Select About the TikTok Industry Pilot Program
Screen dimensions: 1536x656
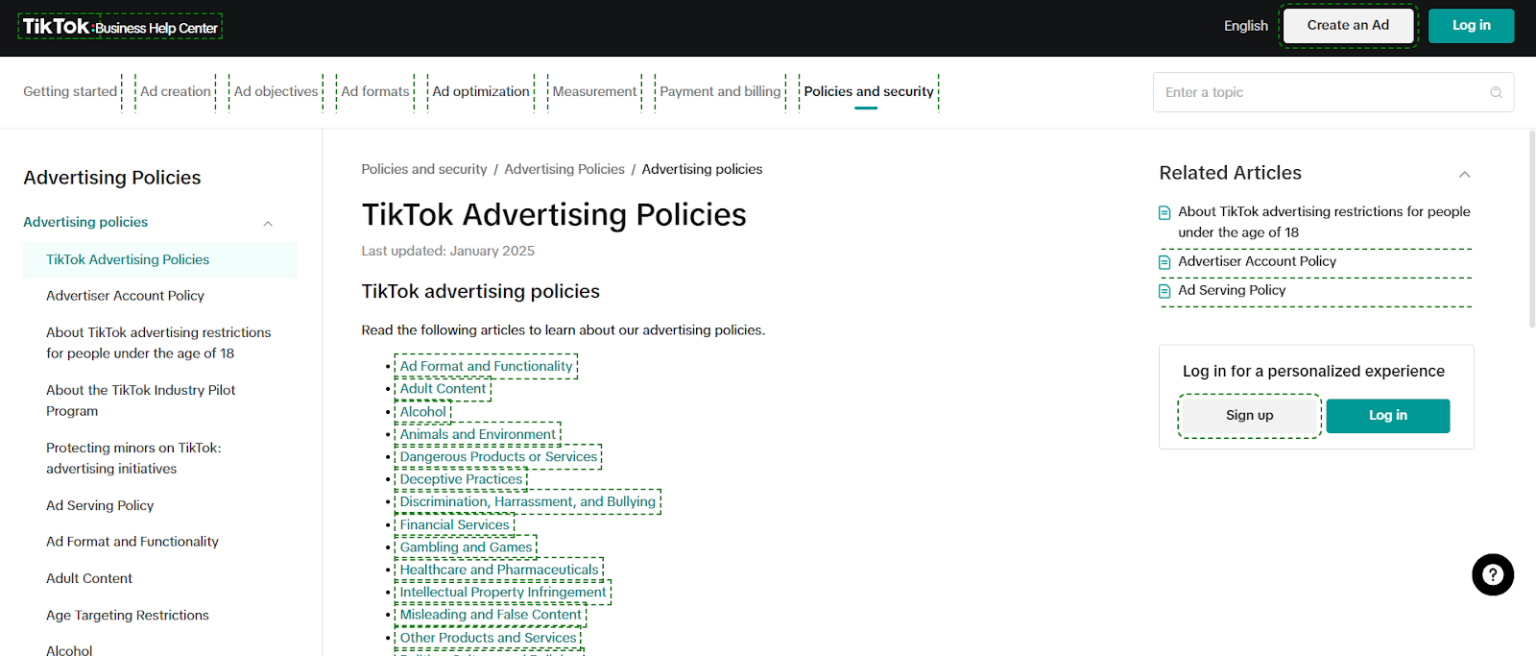click(x=141, y=401)
